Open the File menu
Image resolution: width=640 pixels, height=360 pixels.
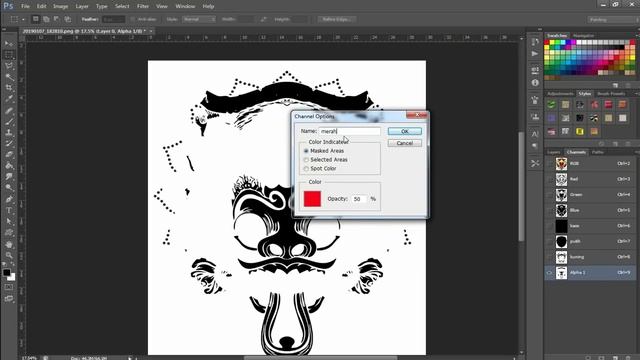point(25,7)
